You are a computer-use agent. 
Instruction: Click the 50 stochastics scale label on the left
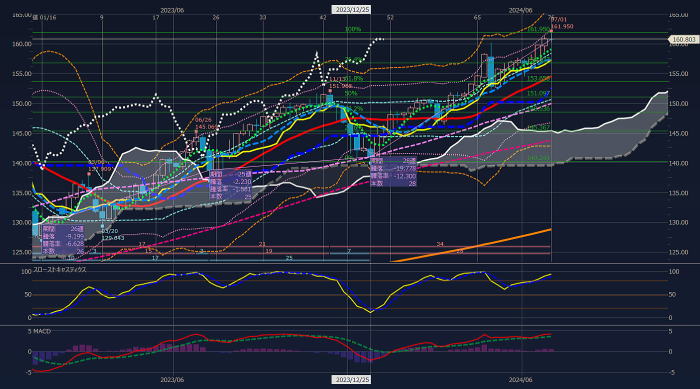tap(28, 295)
